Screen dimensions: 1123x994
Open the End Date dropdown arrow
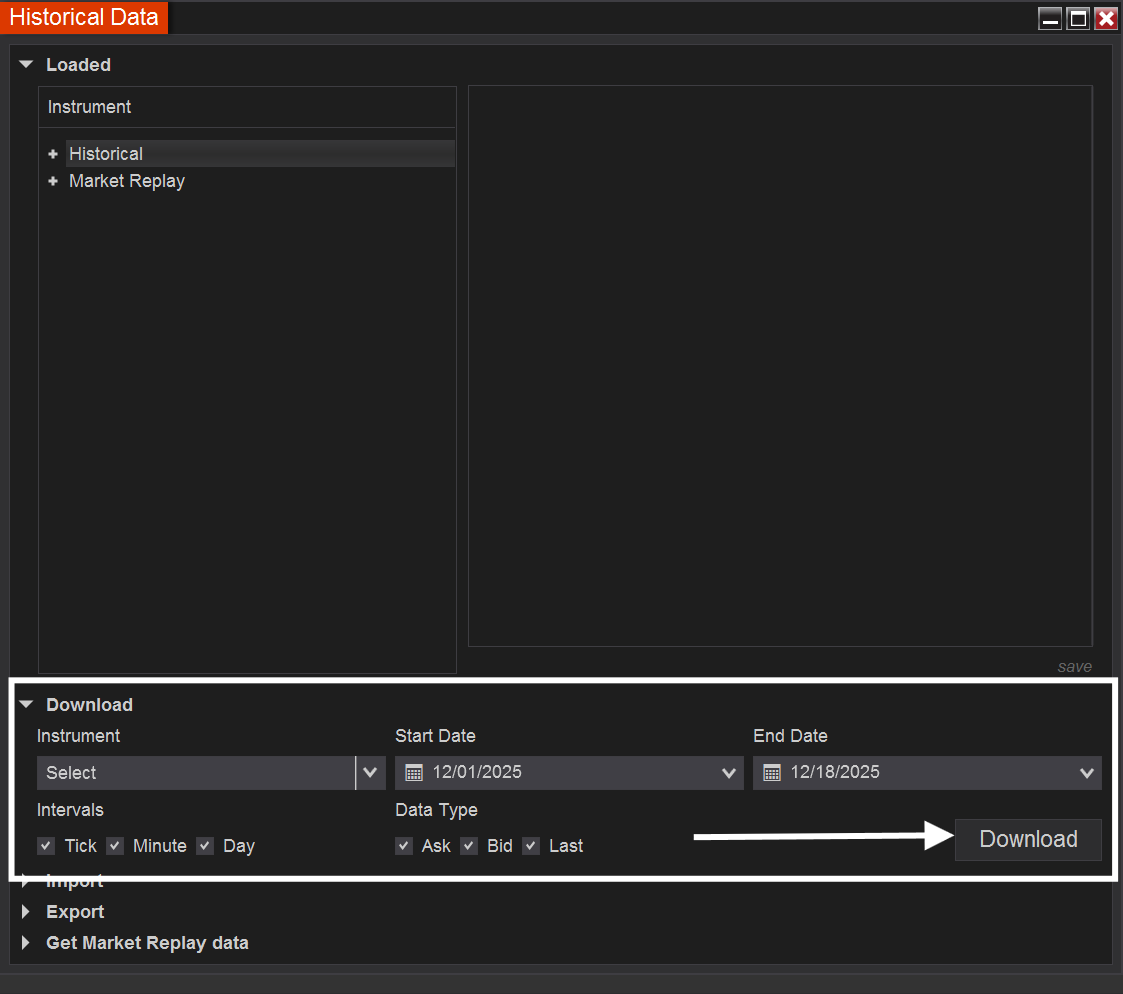(x=1087, y=773)
